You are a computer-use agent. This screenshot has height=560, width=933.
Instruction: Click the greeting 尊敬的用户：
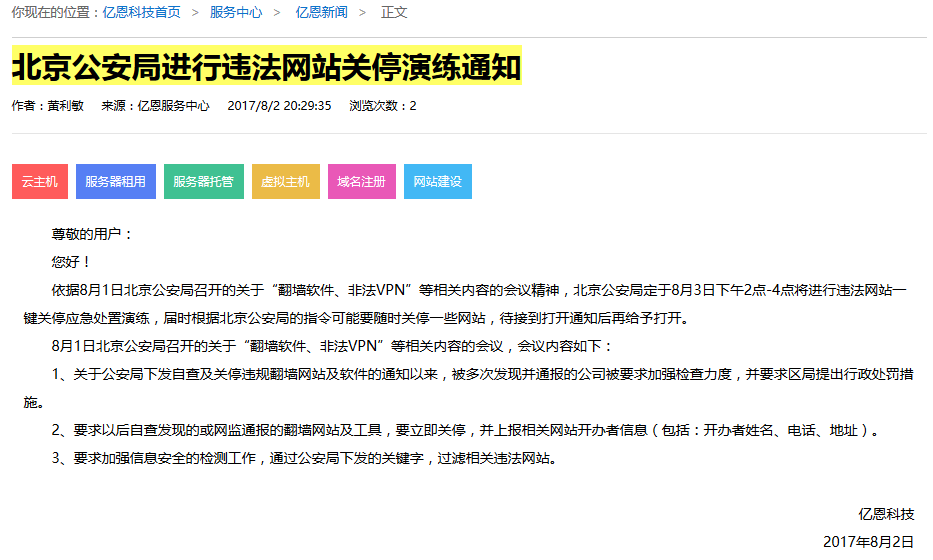(92, 234)
